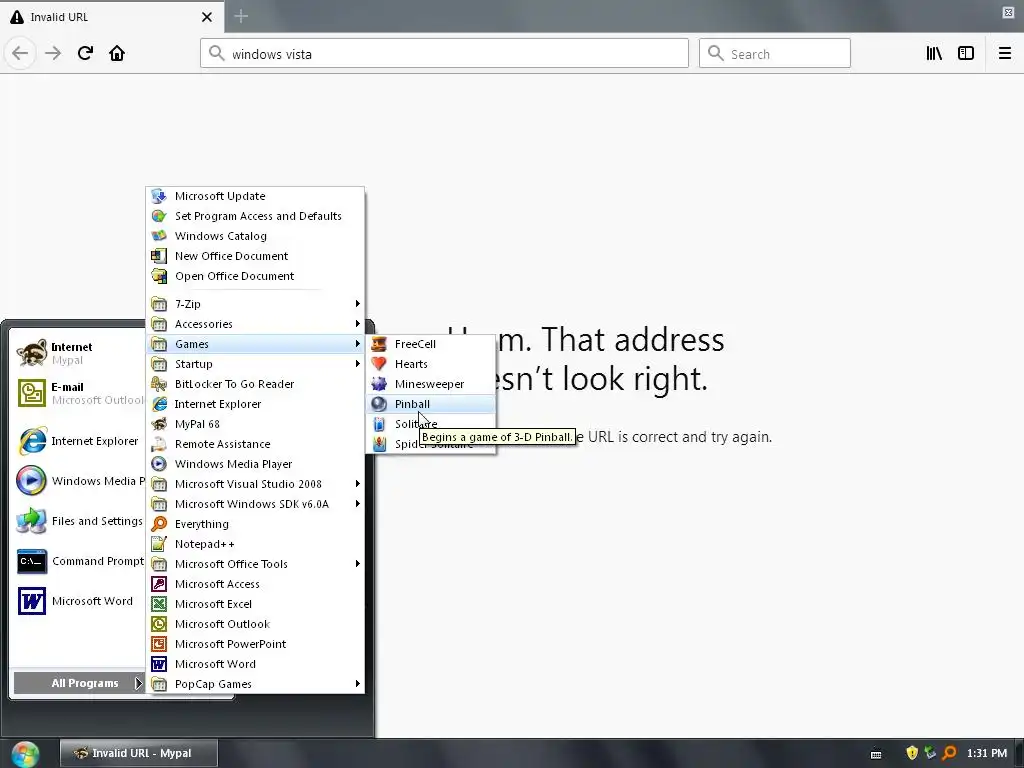Click the Microsoft PowerPoint icon
This screenshot has height=768, width=1024.
pos(159,644)
